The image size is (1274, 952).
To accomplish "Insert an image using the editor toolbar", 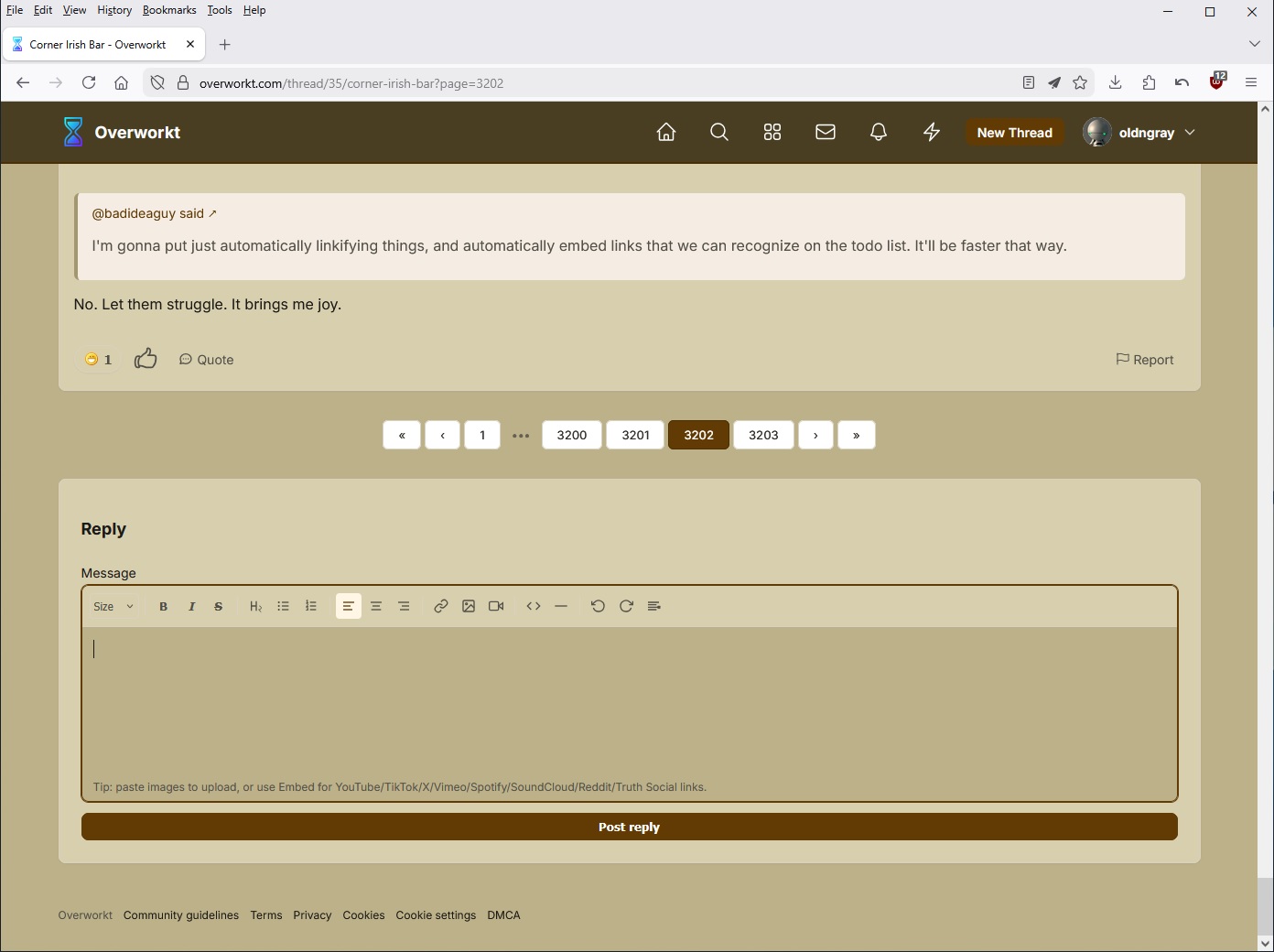I will pyautogui.click(x=469, y=606).
